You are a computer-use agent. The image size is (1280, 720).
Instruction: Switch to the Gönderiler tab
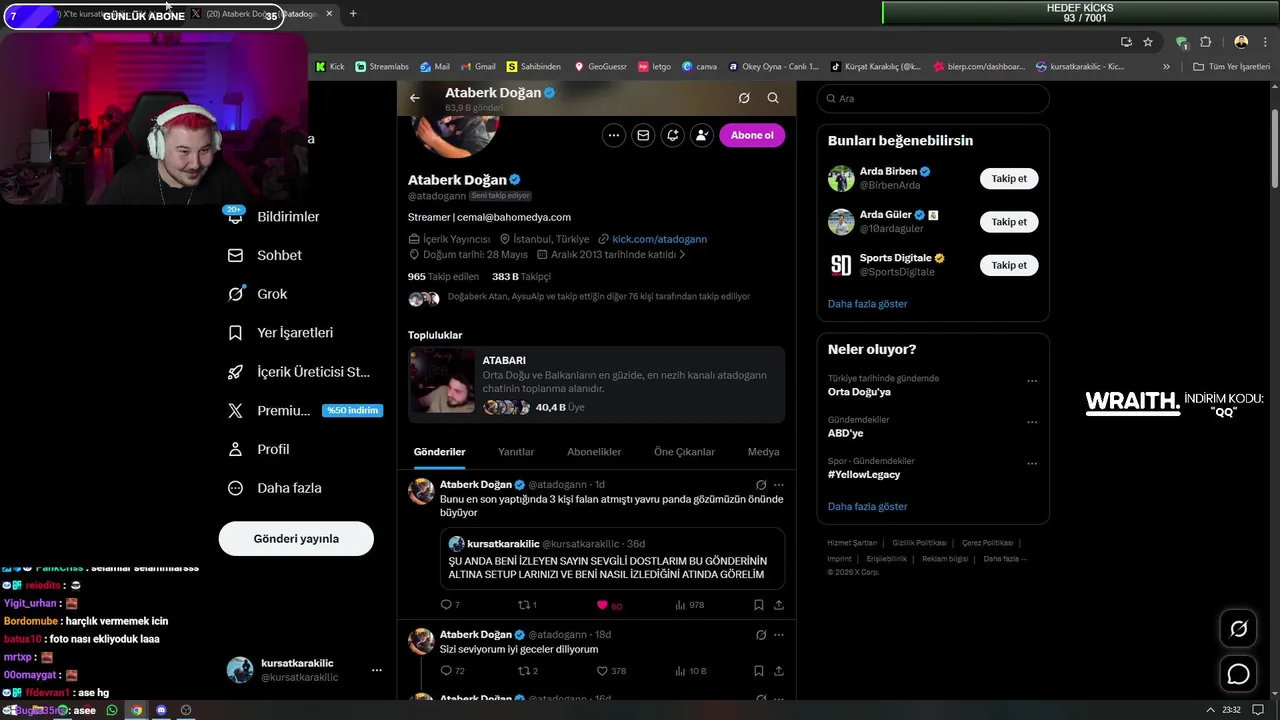click(x=440, y=452)
